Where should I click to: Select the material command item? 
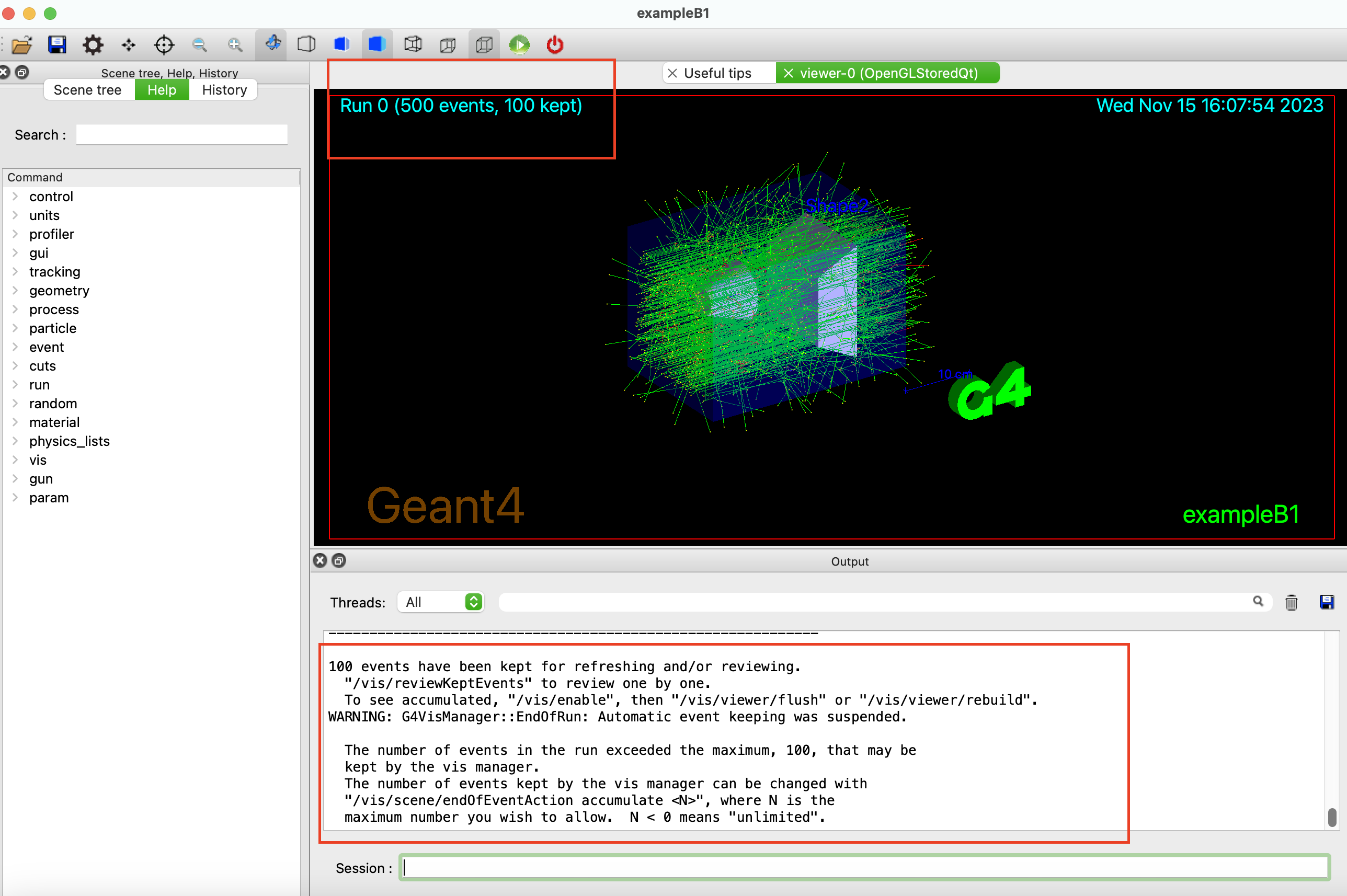(54, 422)
